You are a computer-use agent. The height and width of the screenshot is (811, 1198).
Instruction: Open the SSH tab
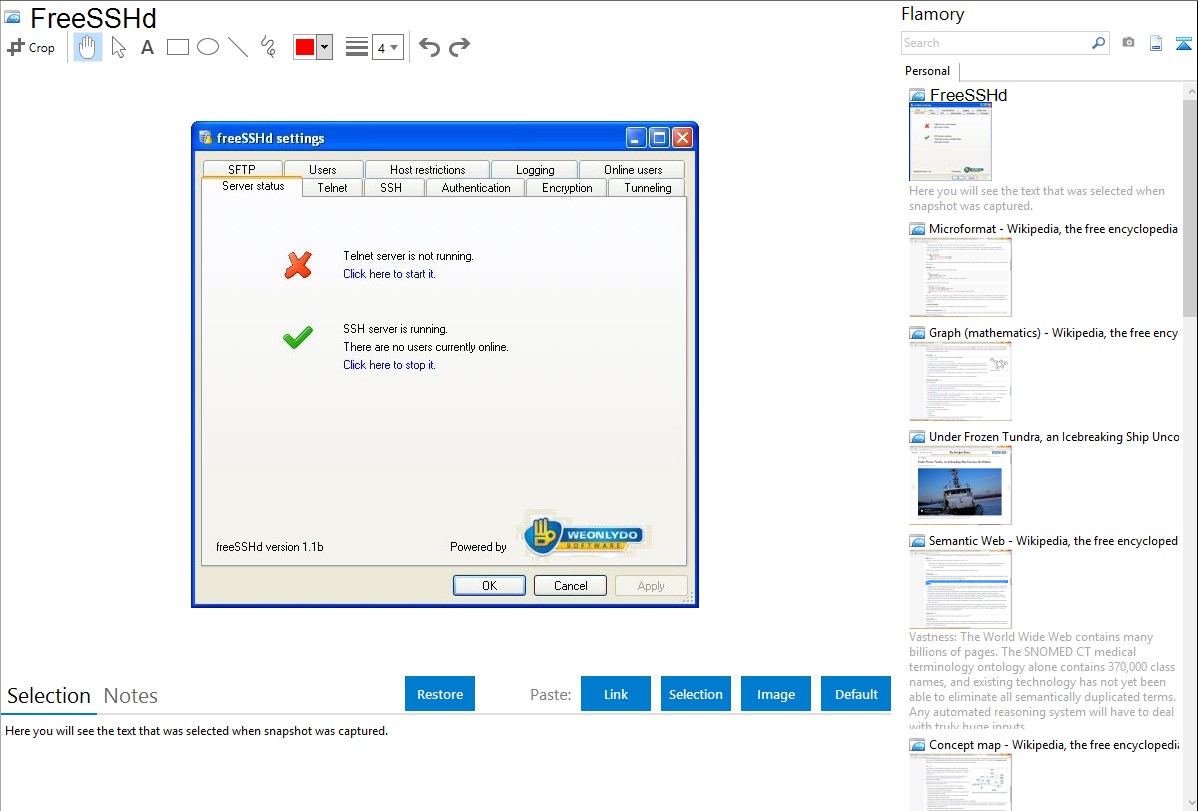click(x=391, y=188)
